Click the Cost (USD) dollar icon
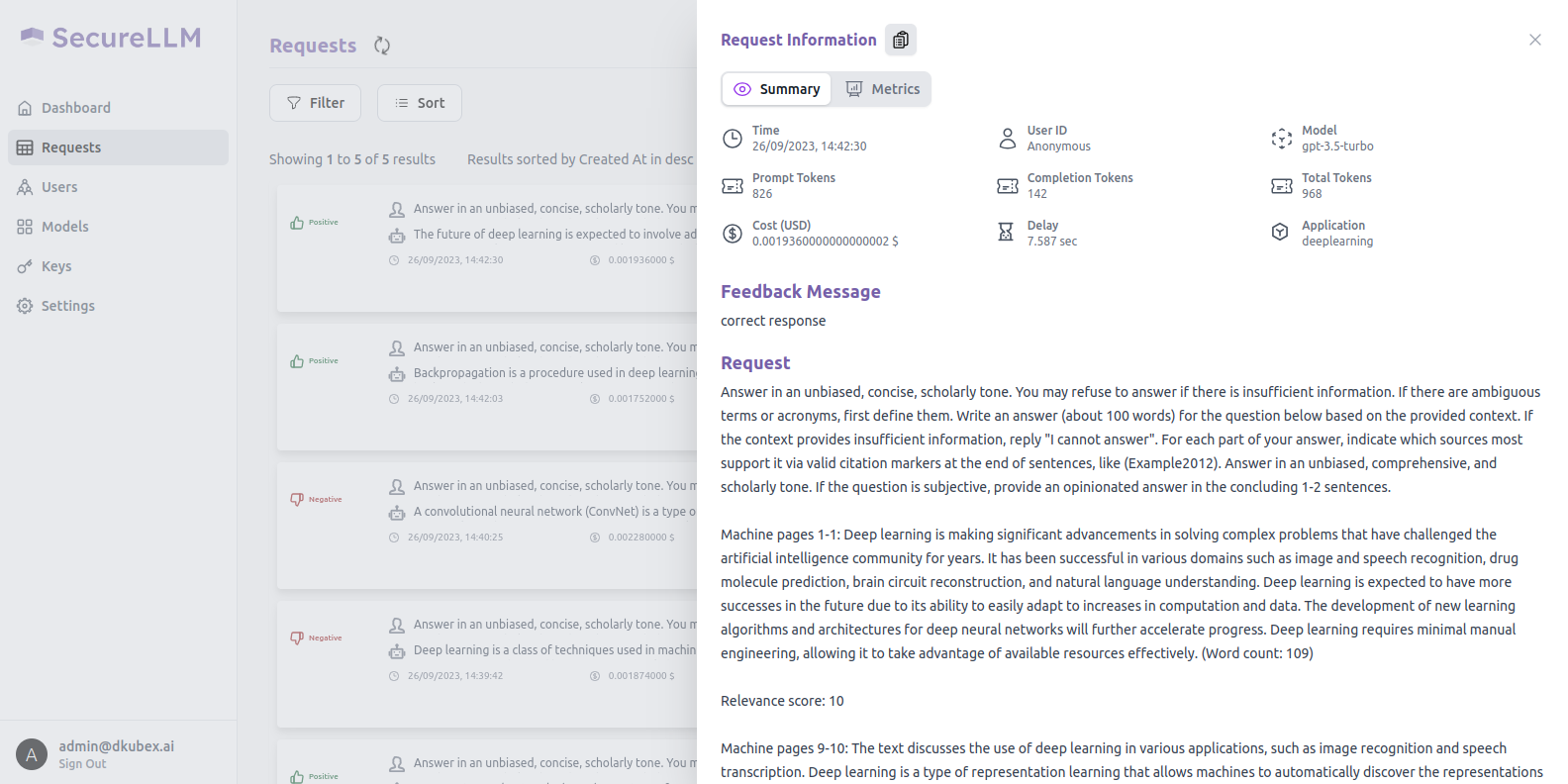The image size is (1568, 784). point(733,234)
